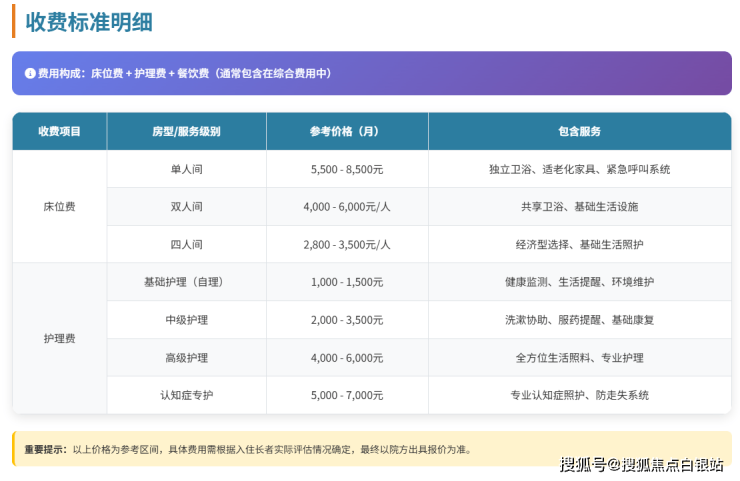Click the 包含服务 column header
Viewport: 740px width, 481px height.
[x=579, y=131]
